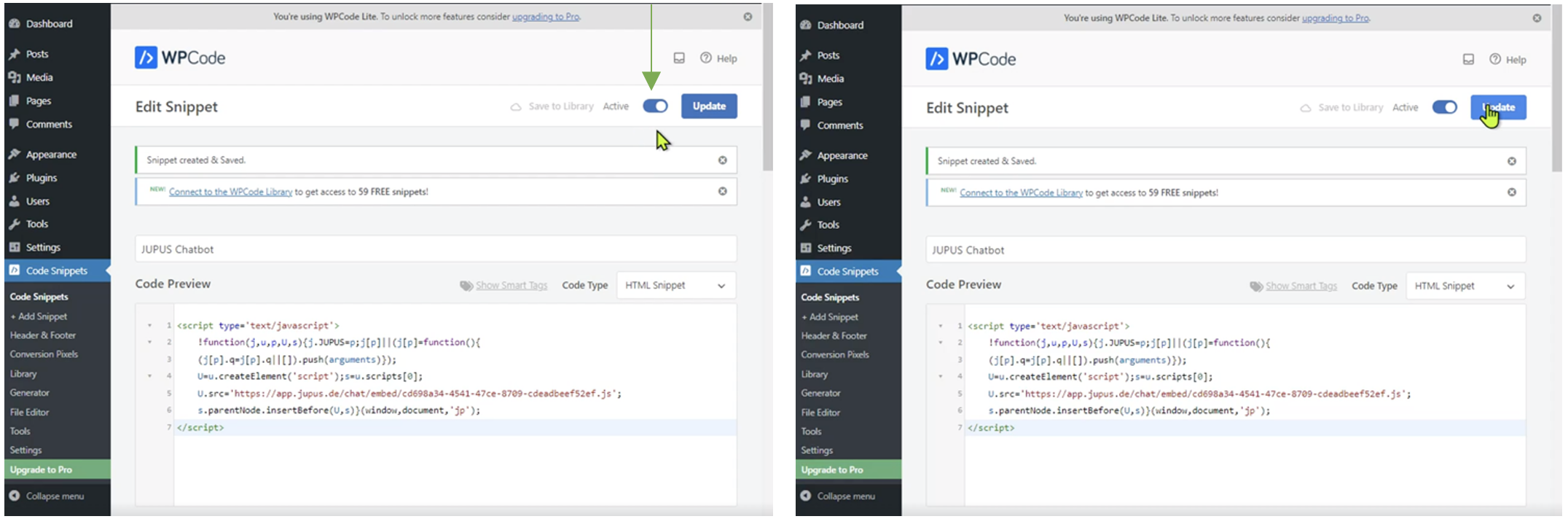
Task: Toggle the Active switch in right window
Action: coord(1445,107)
